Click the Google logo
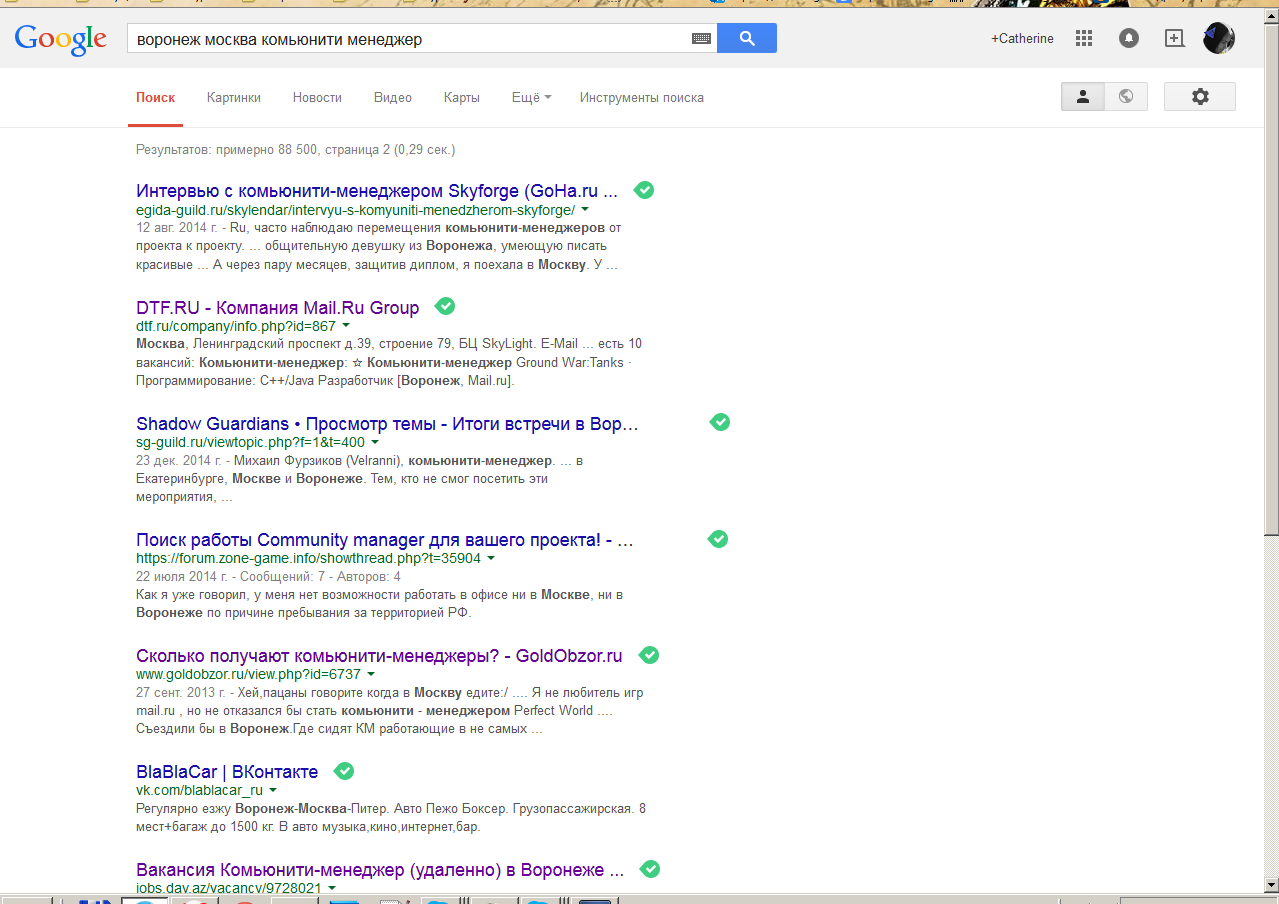 [x=60, y=38]
